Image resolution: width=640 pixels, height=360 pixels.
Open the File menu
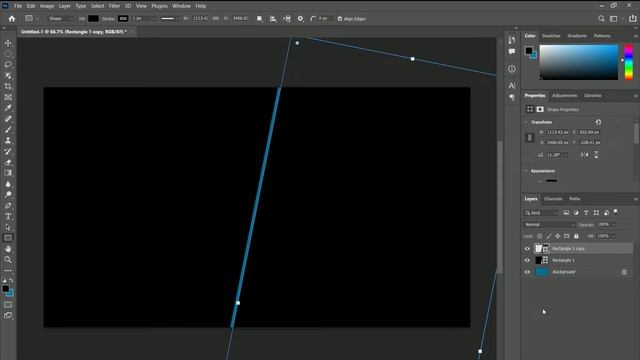tap(18, 6)
